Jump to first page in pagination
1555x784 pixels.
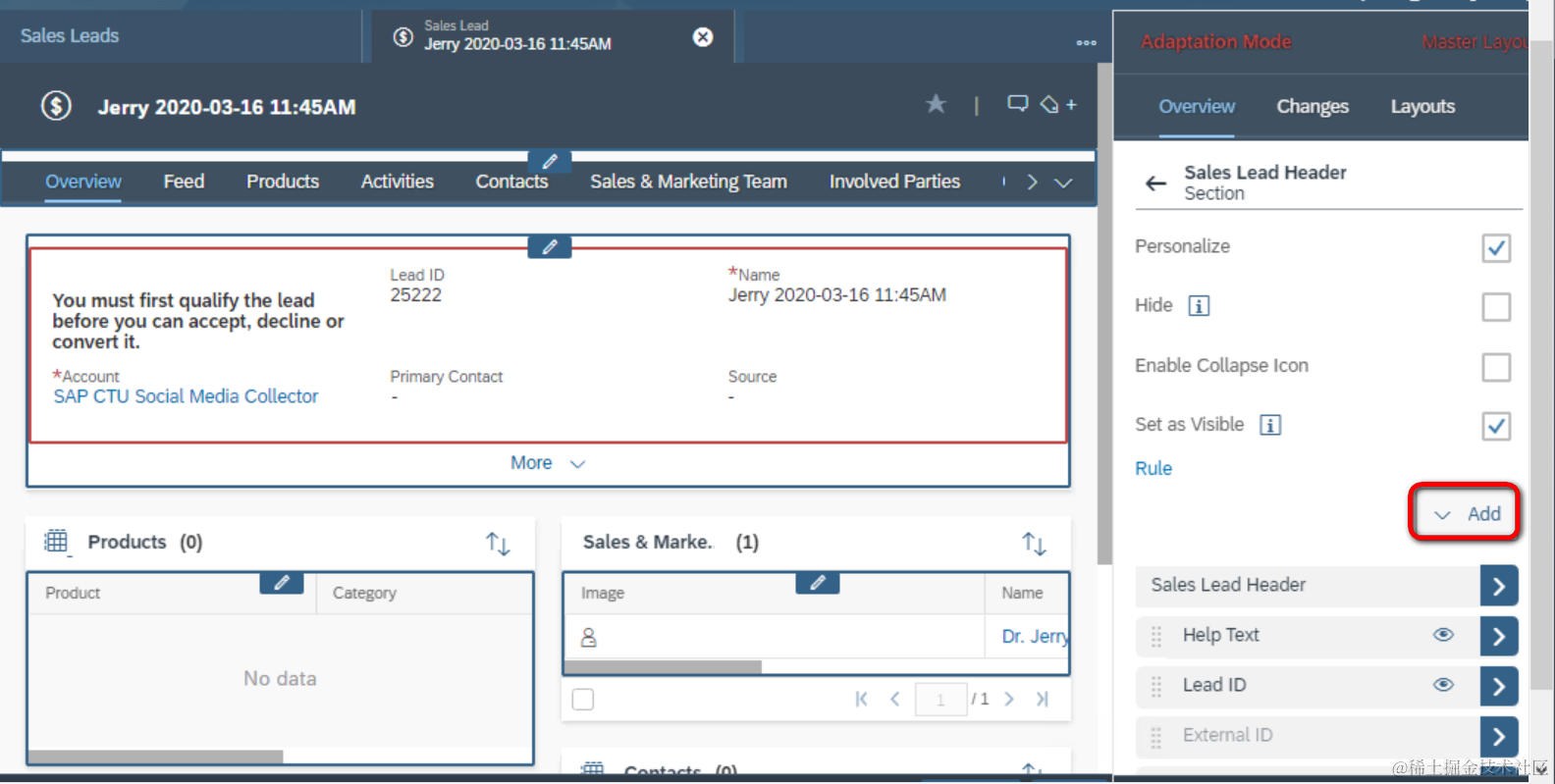pos(861,699)
